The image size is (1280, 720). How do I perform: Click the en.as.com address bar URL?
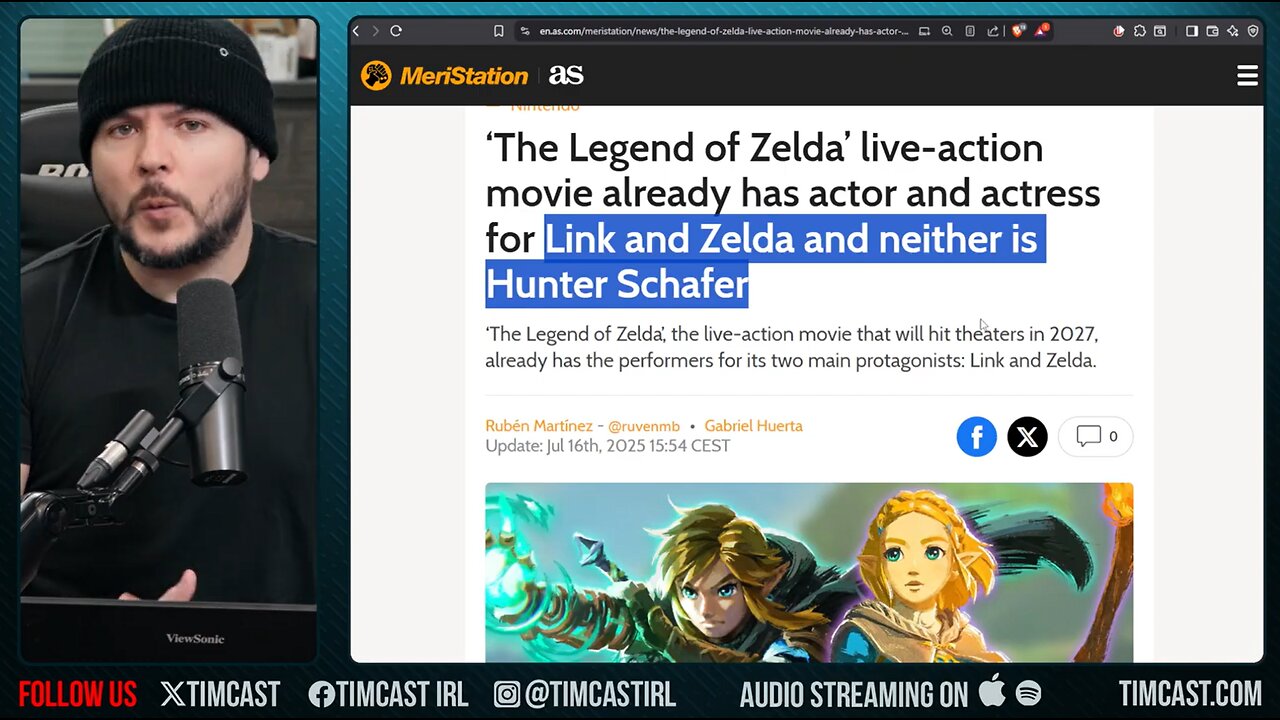click(723, 31)
